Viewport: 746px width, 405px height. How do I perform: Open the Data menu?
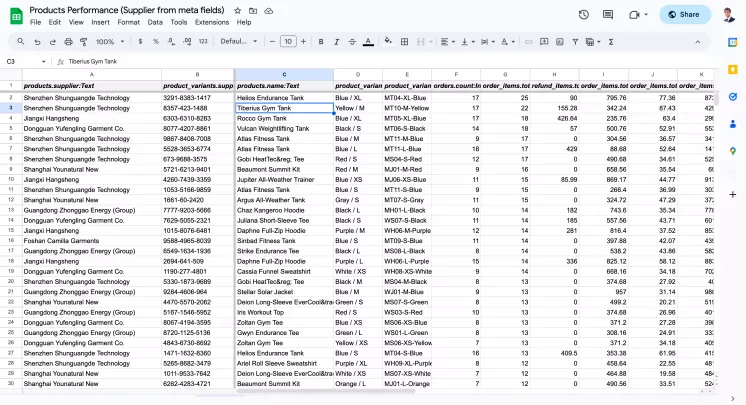(155, 22)
